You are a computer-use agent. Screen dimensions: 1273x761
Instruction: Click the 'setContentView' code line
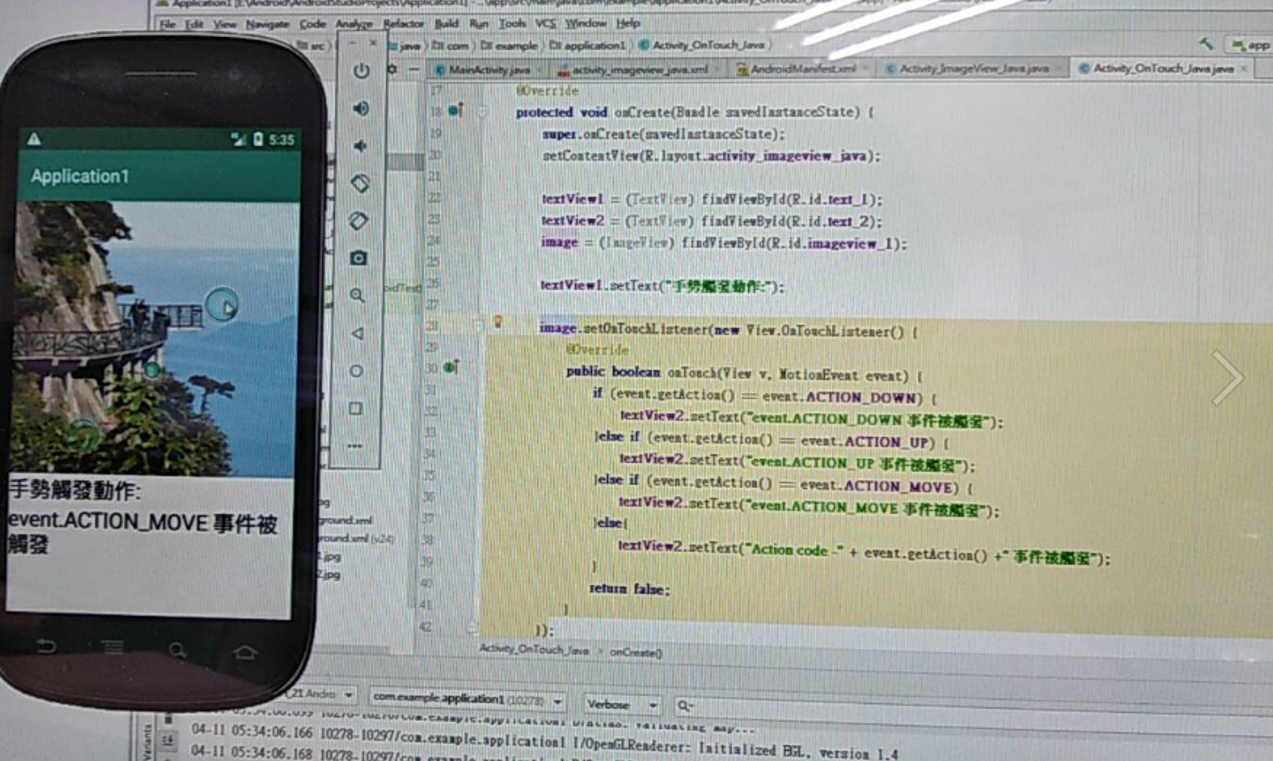coord(711,156)
